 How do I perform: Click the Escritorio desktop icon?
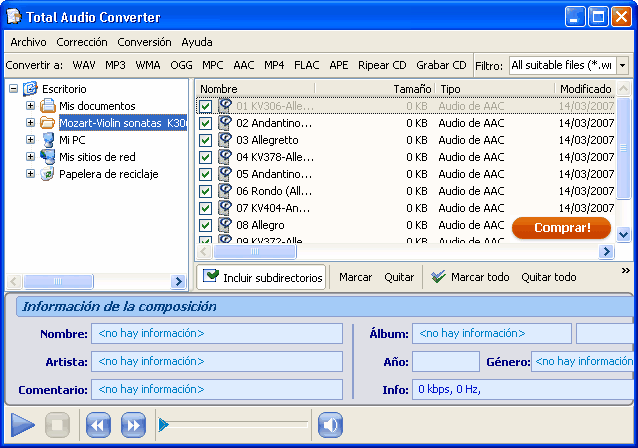pyautogui.click(x=30, y=89)
